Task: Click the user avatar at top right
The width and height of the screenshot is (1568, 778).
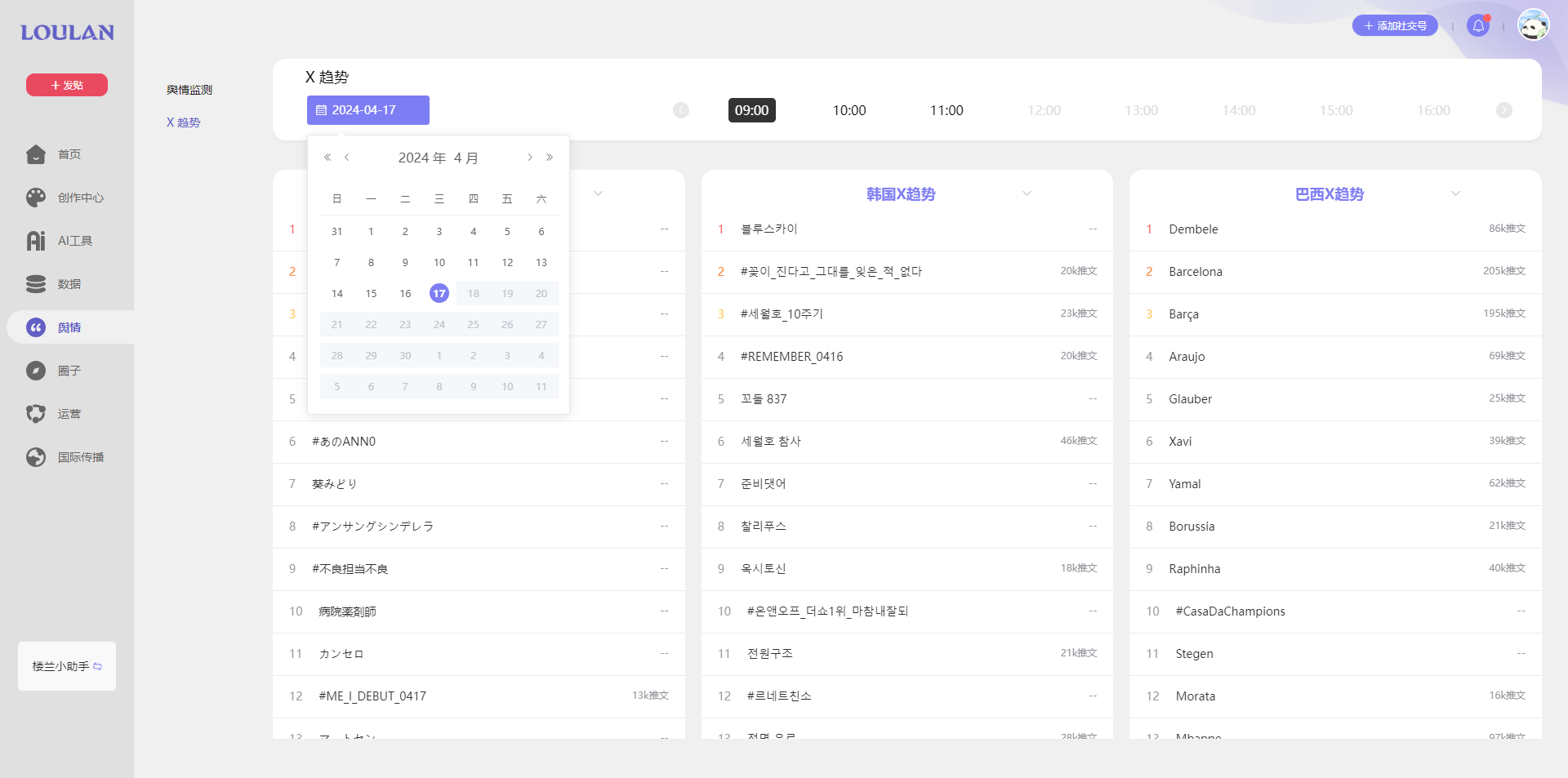Action: pos(1533,25)
